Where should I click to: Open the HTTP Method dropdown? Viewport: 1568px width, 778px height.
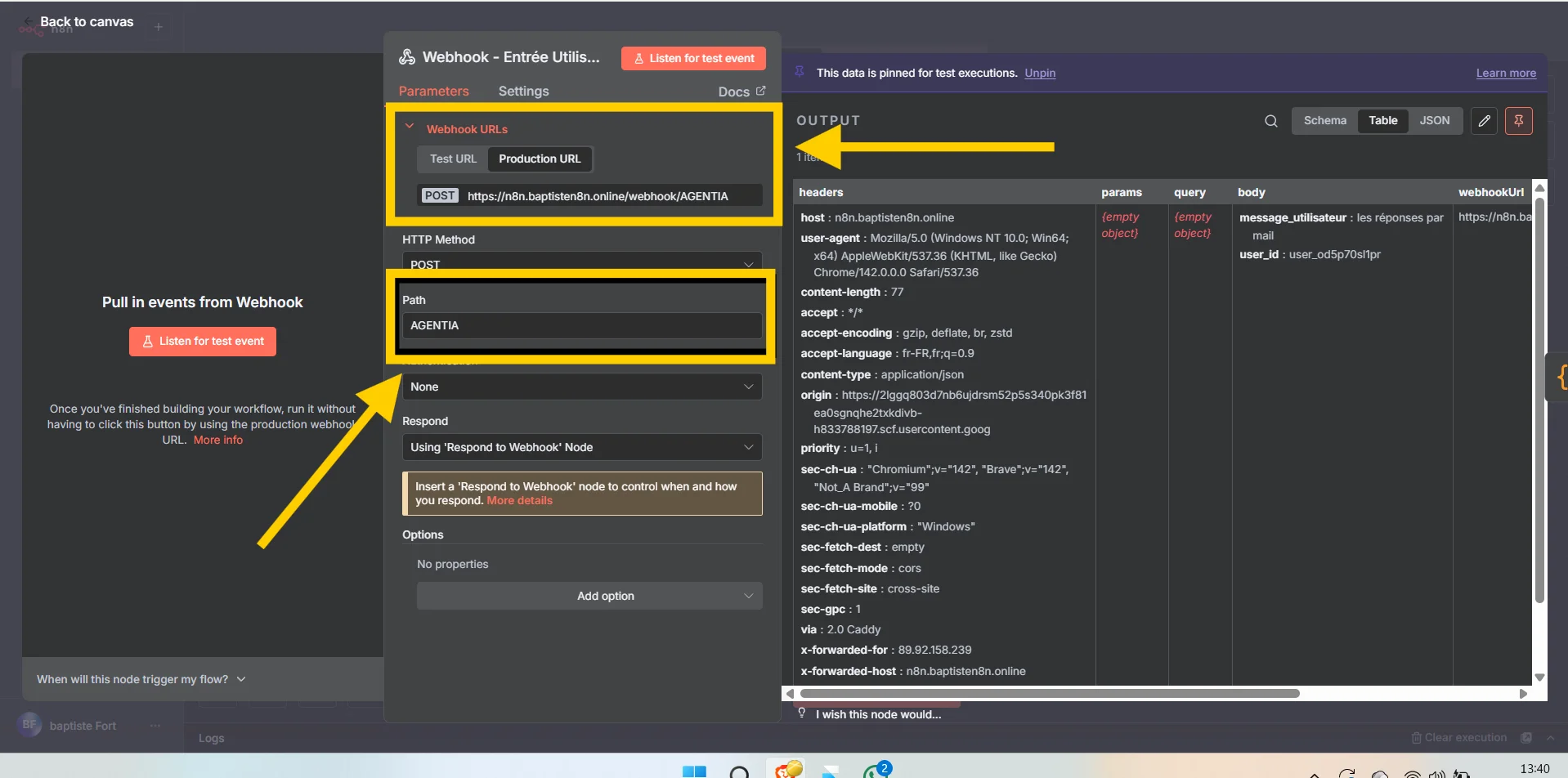coord(581,263)
